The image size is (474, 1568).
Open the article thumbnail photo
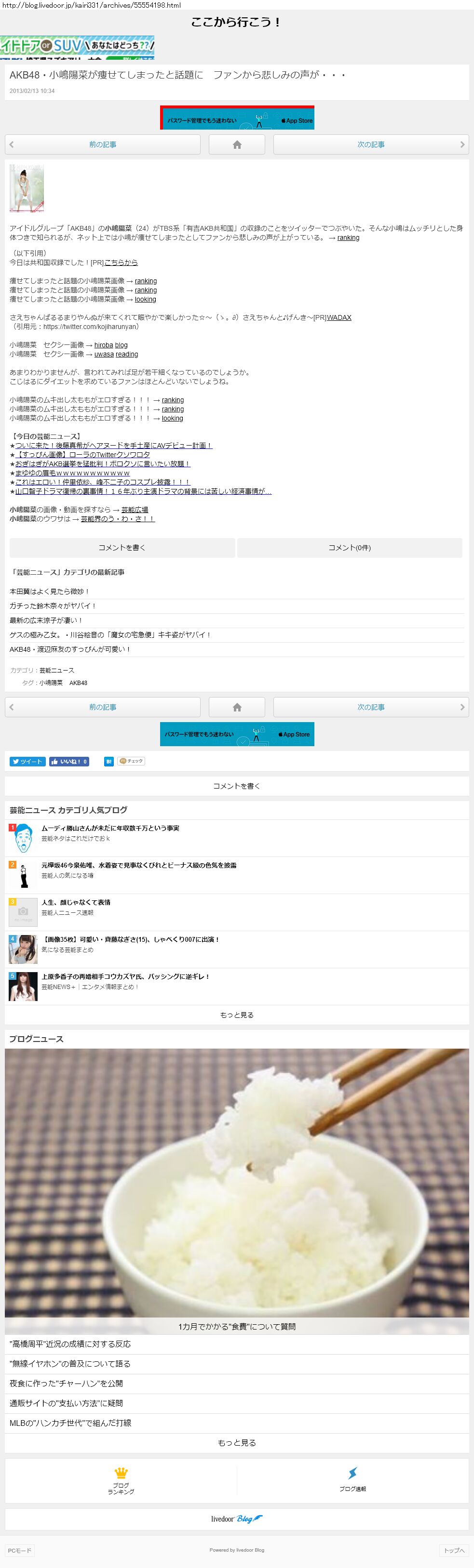[x=27, y=188]
